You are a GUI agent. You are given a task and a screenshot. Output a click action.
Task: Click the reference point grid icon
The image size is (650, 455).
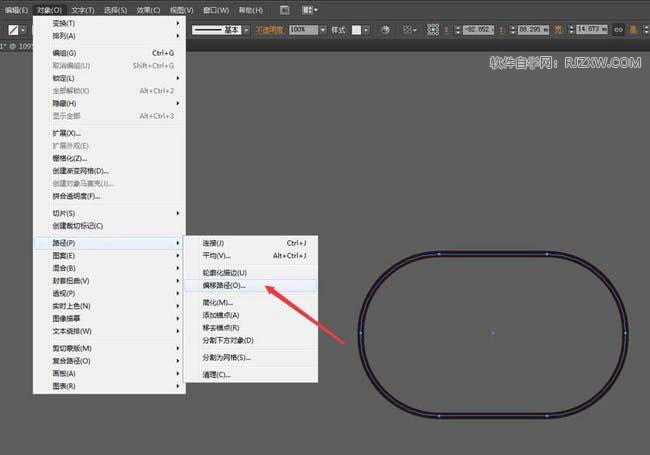tap(433, 30)
